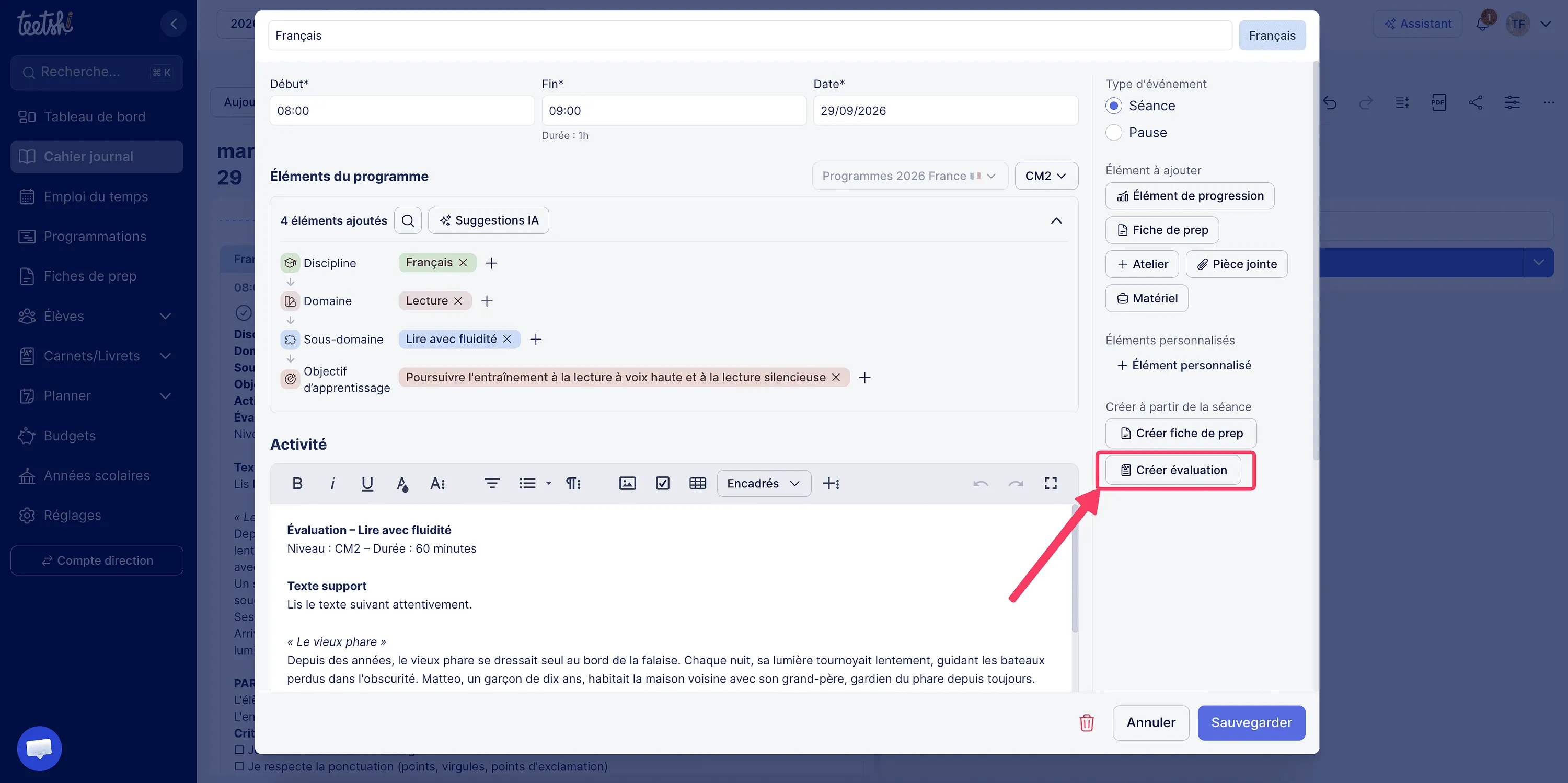The height and width of the screenshot is (783, 1568).
Task: Collapse the 4 éléments ajoutés panel
Action: [1056, 220]
